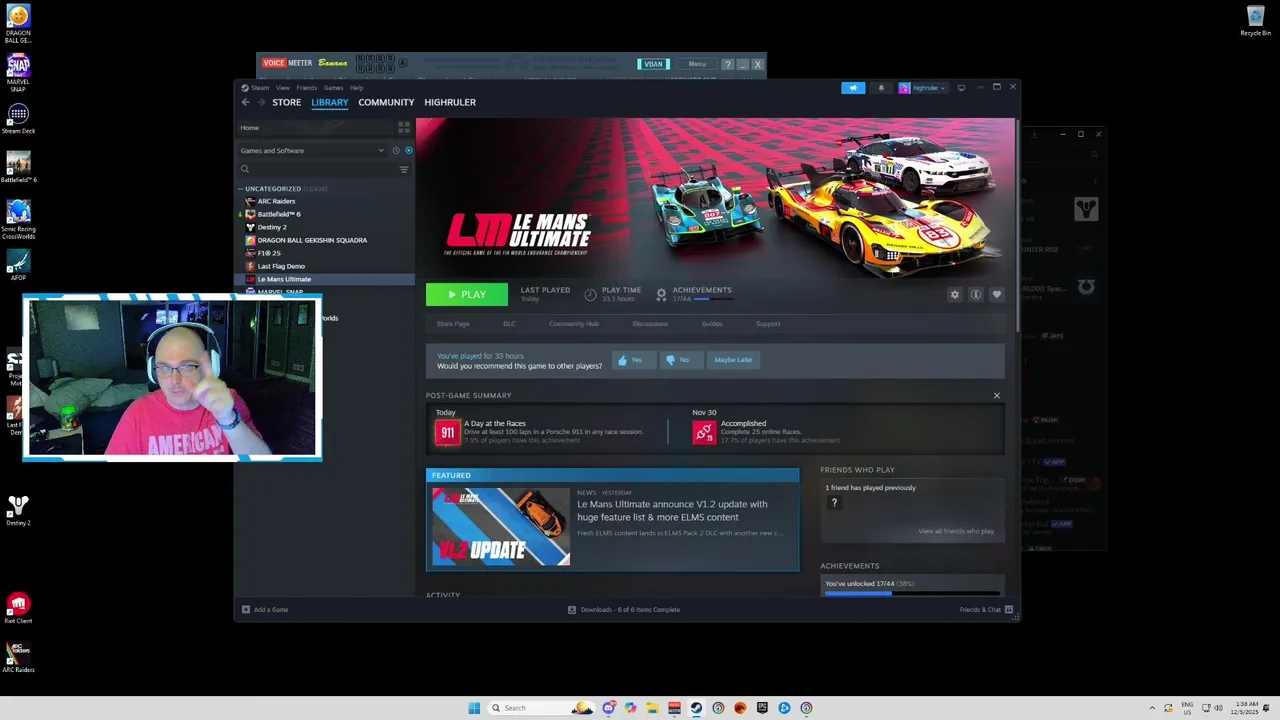Screen dimensions: 1280x720
Task: Open the Recycle Bin desktop icon
Action: pos(1256,21)
